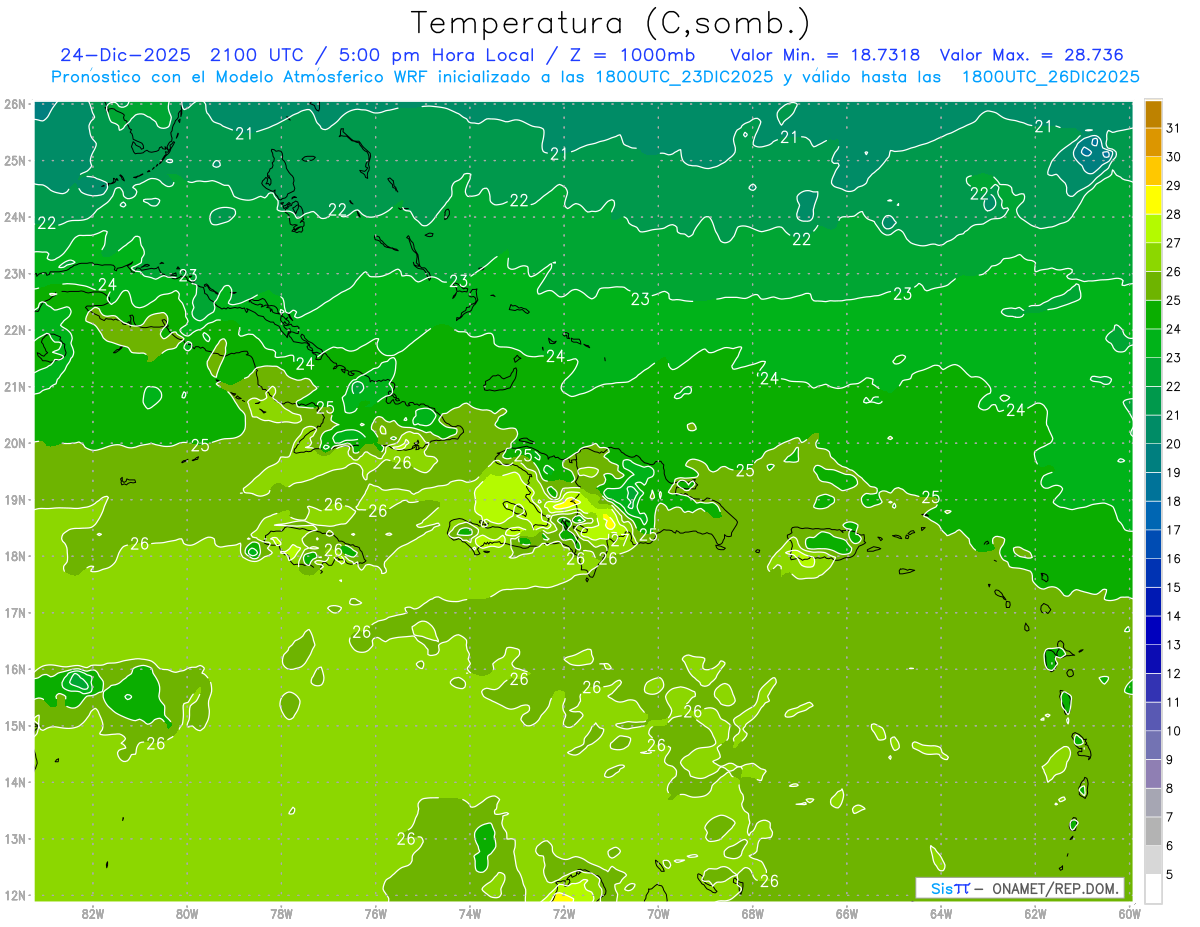Select 'Valor Min. = 18.7318' in the header
This screenshot has height=927, width=1200.
[826, 55]
